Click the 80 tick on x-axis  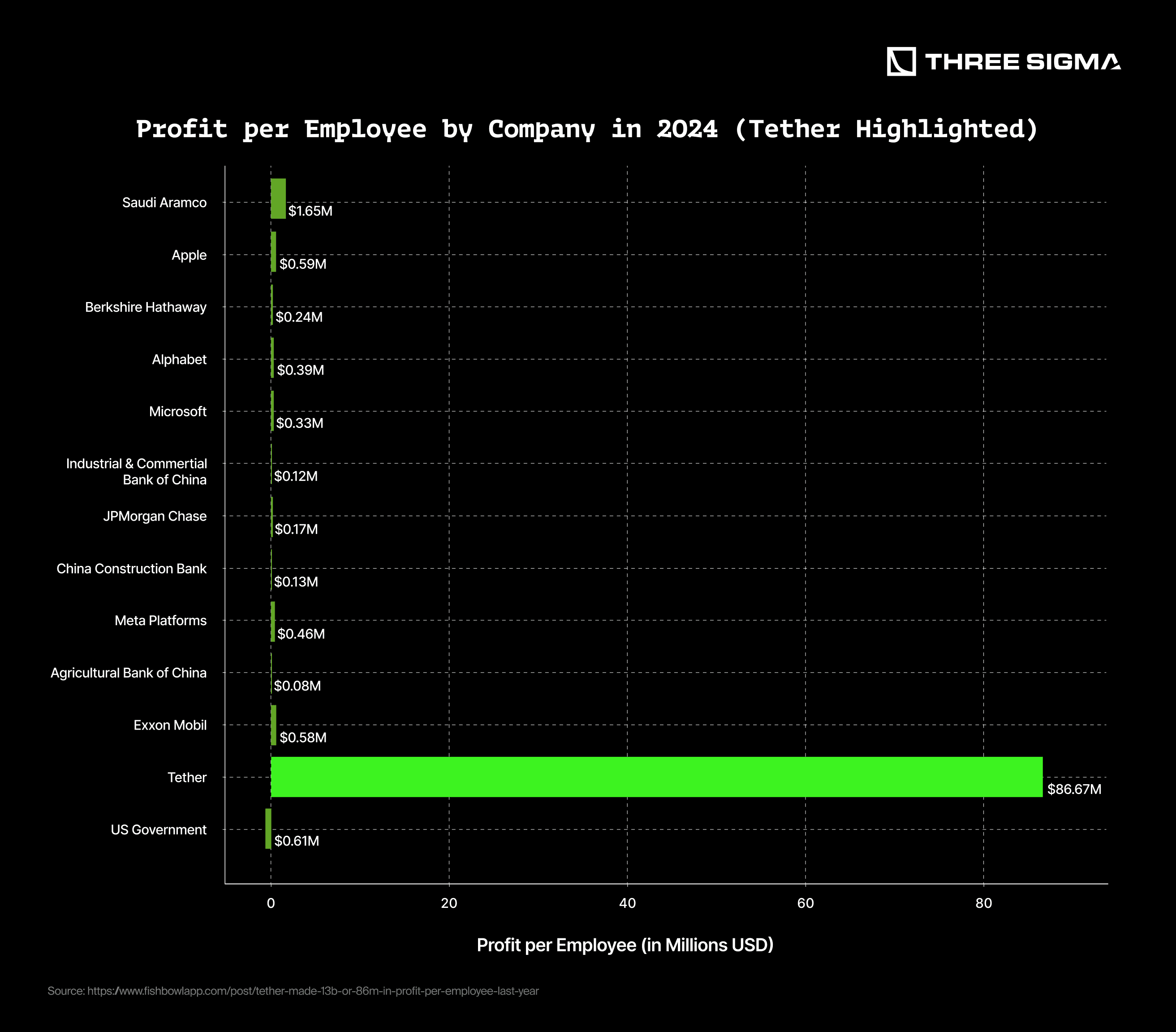tap(983, 903)
